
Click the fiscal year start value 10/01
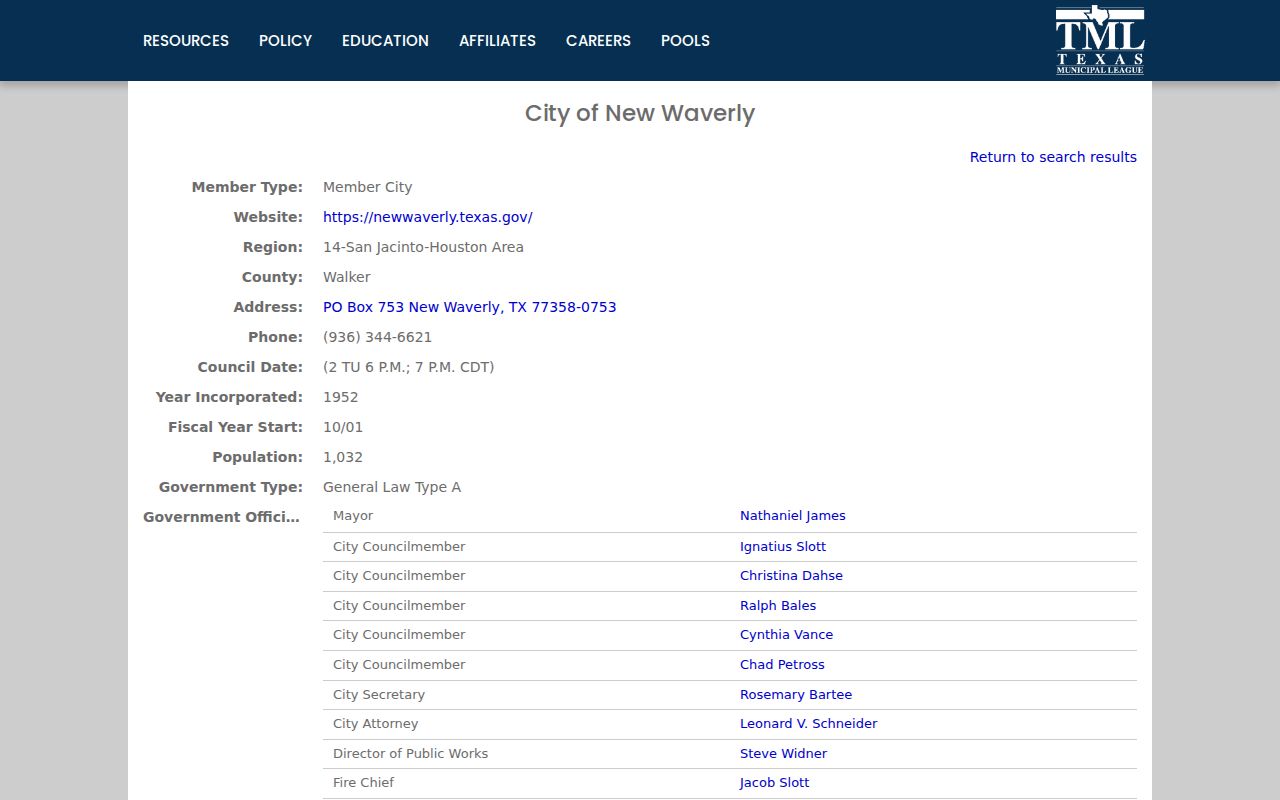tap(343, 427)
